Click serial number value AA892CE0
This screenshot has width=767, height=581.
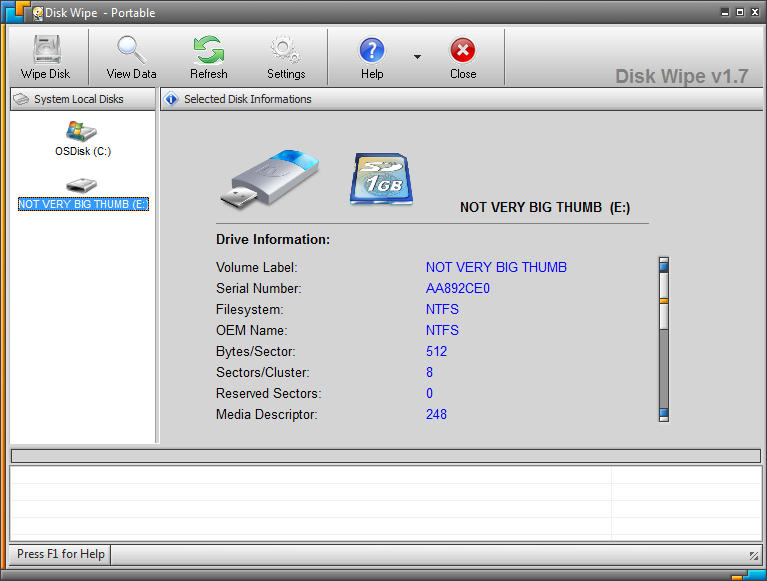457,289
